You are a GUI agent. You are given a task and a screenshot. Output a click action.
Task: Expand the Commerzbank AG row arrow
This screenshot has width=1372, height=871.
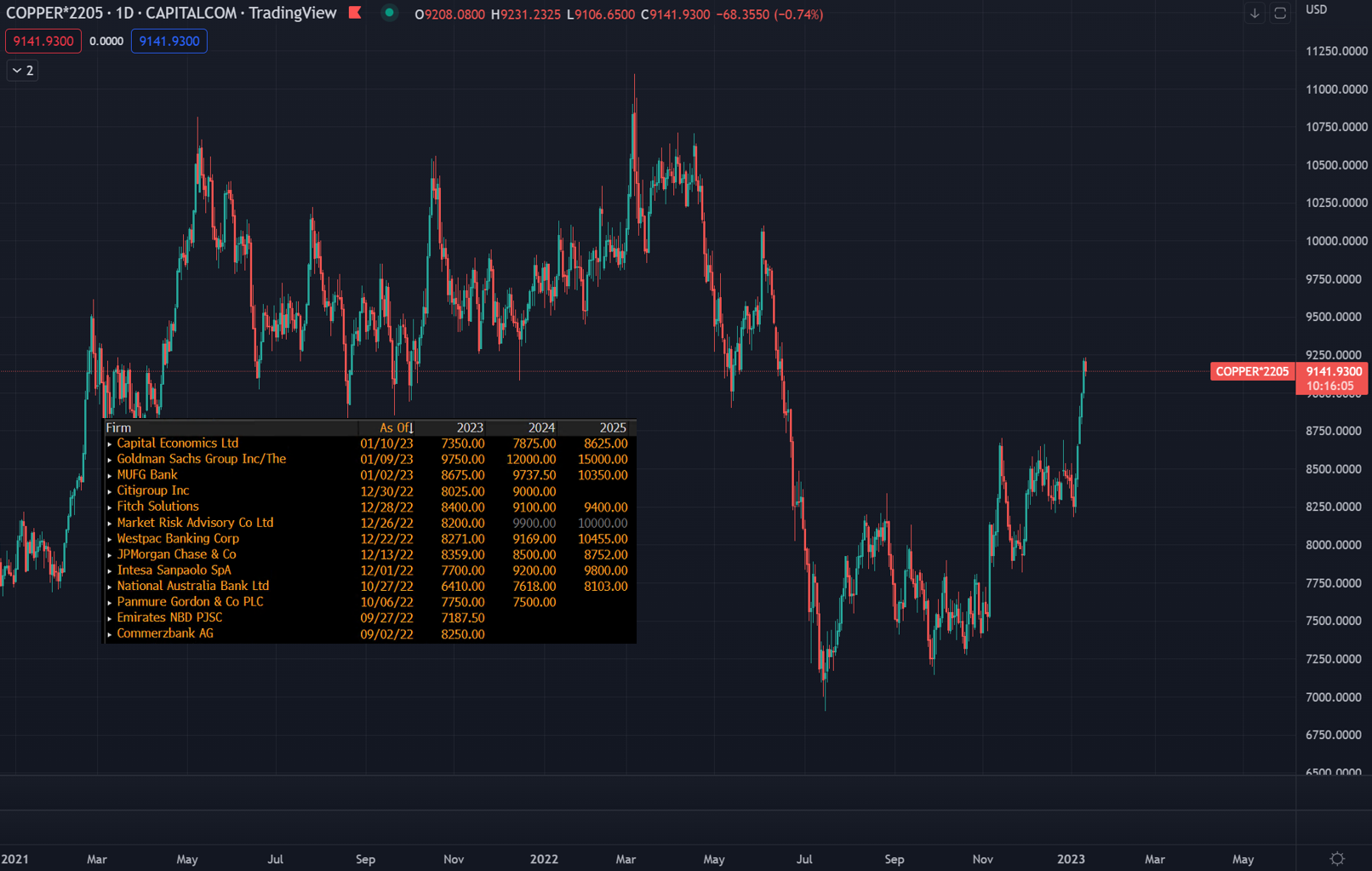pos(110,634)
